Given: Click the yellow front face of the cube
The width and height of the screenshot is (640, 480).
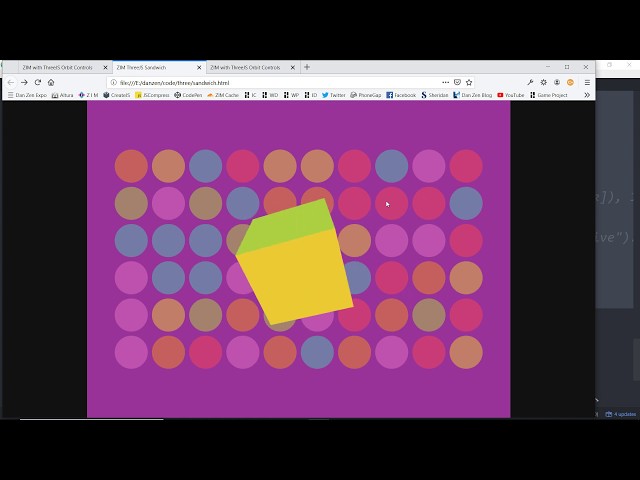Looking at the screenshot, I should pyautogui.click(x=296, y=278).
